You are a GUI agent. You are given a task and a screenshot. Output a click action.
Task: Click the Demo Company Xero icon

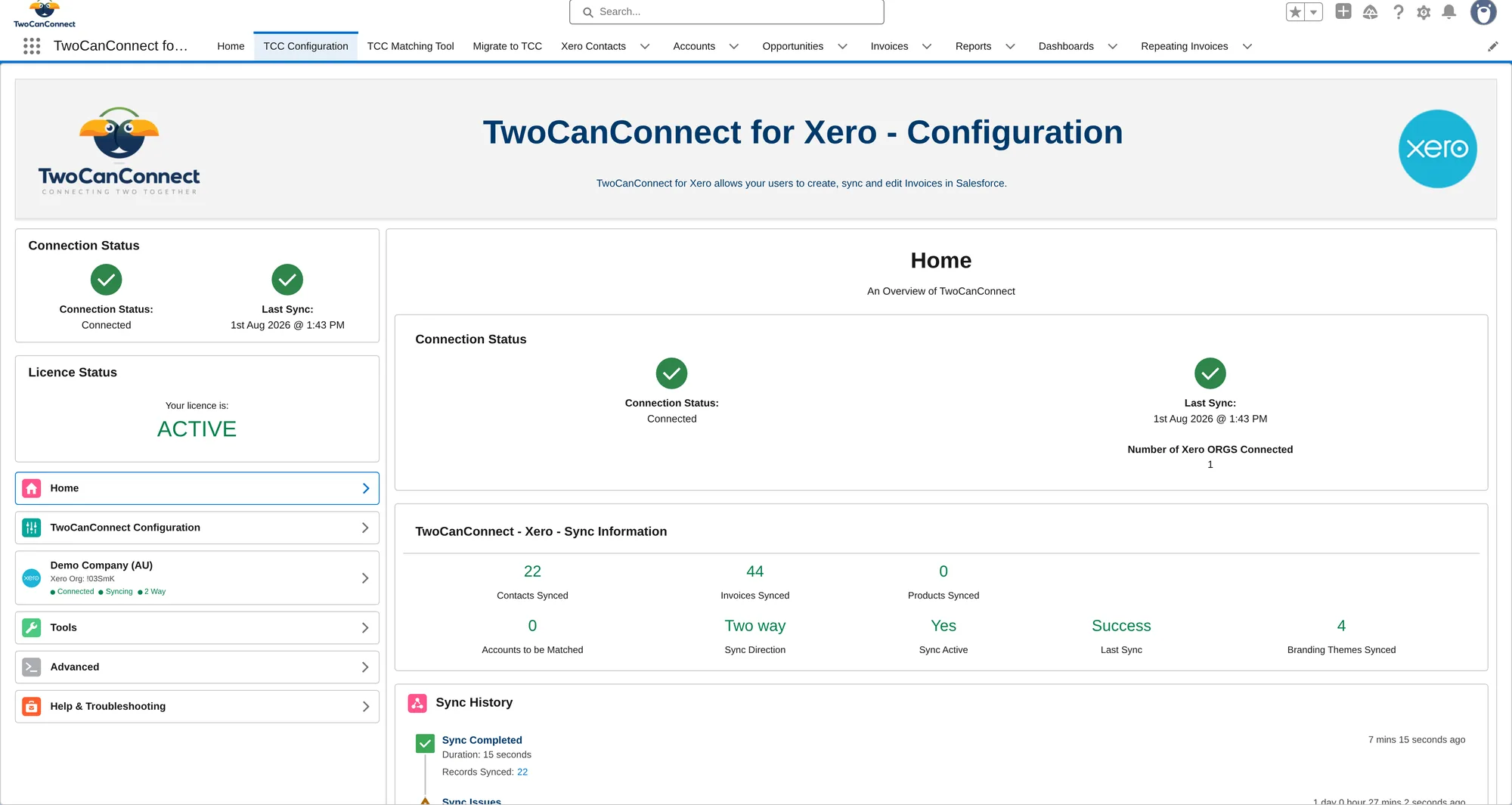tap(32, 578)
